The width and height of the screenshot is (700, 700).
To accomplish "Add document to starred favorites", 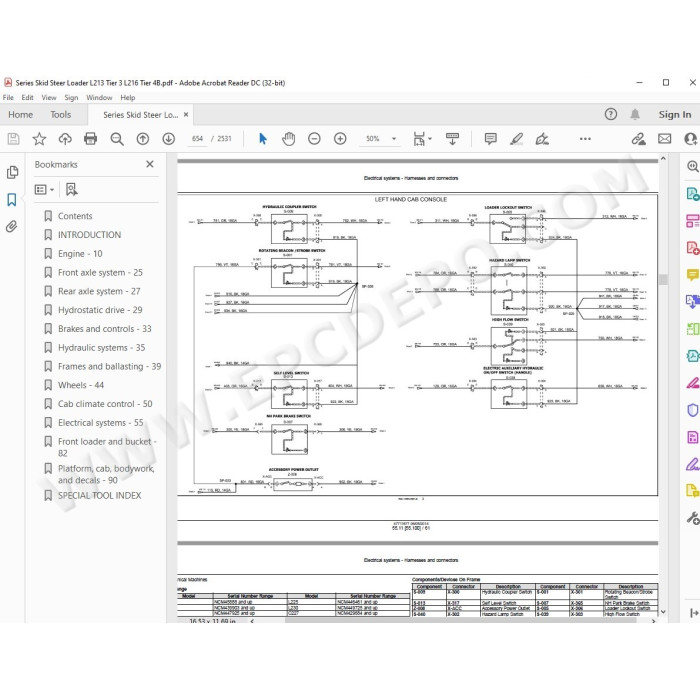I will click(x=39, y=139).
